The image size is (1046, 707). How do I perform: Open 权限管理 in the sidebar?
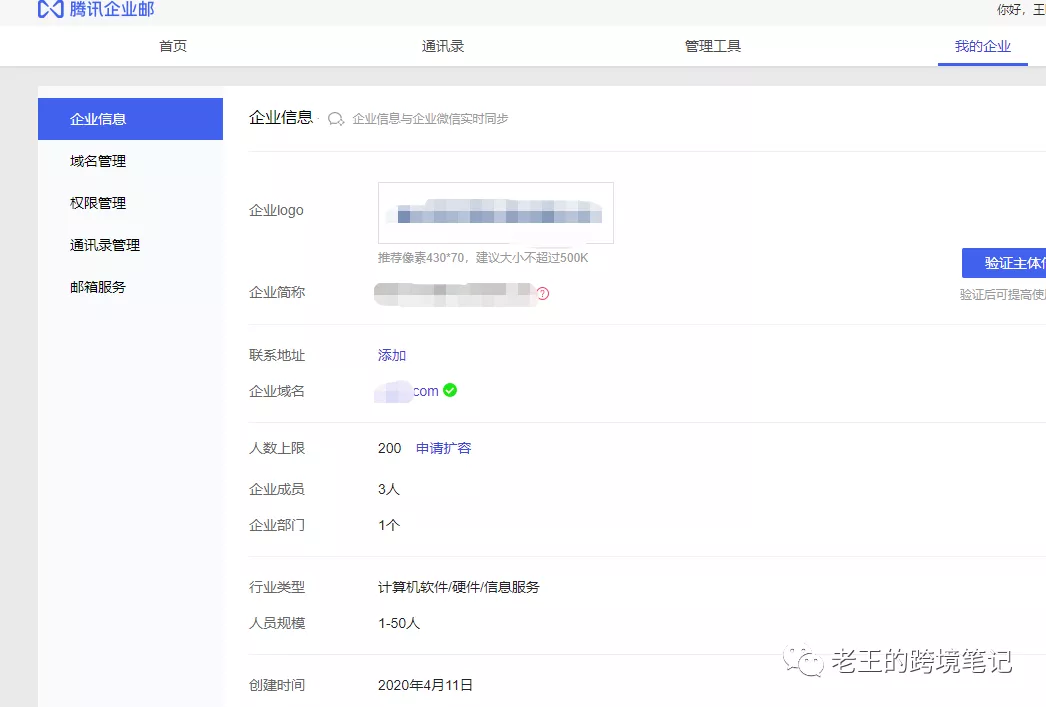tap(98, 203)
